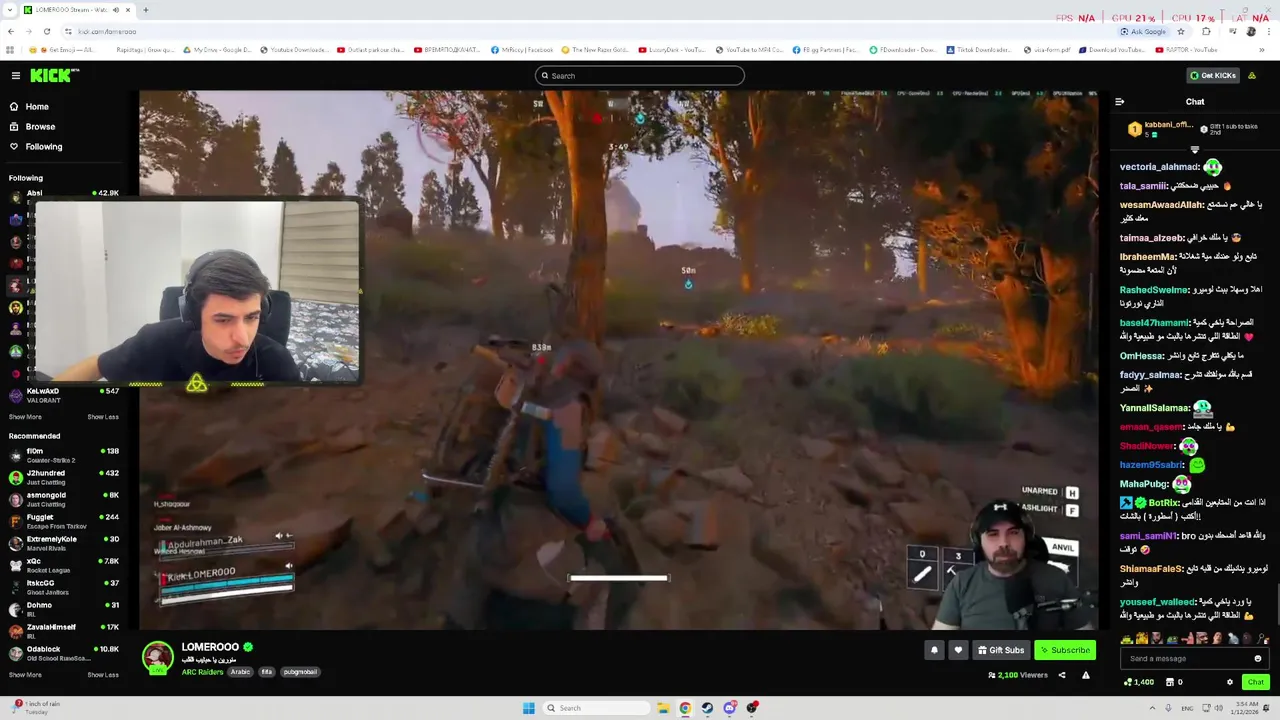Click the Ask Google button
The image size is (1280, 720).
coord(1143,31)
